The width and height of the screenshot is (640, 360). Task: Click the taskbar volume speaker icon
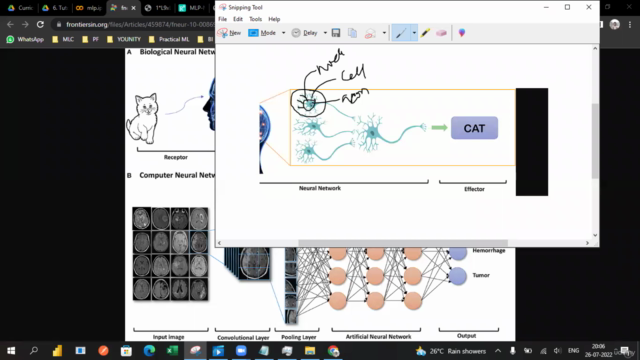pos(558,351)
